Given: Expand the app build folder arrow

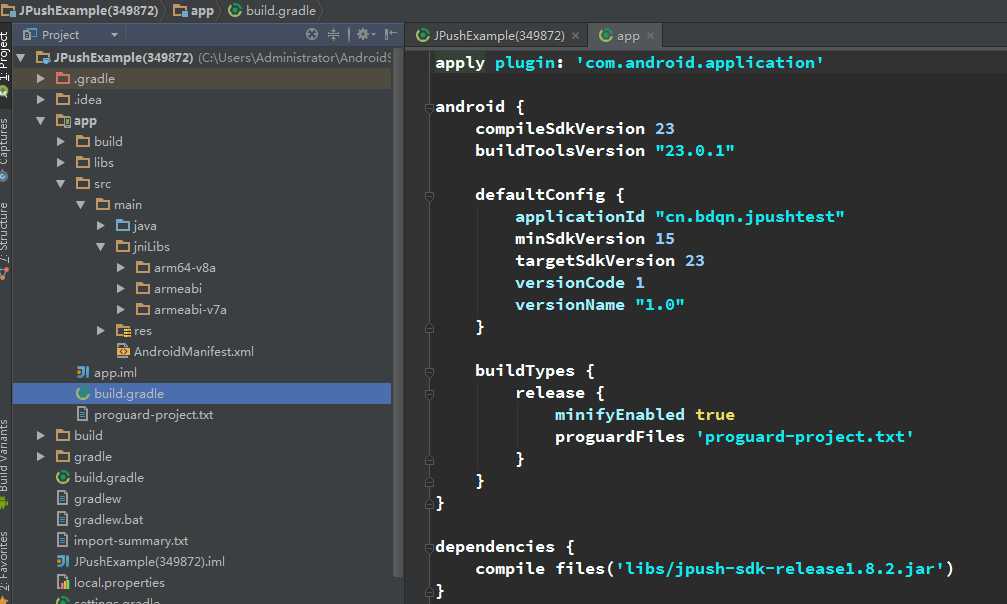Looking at the screenshot, I should (61, 141).
